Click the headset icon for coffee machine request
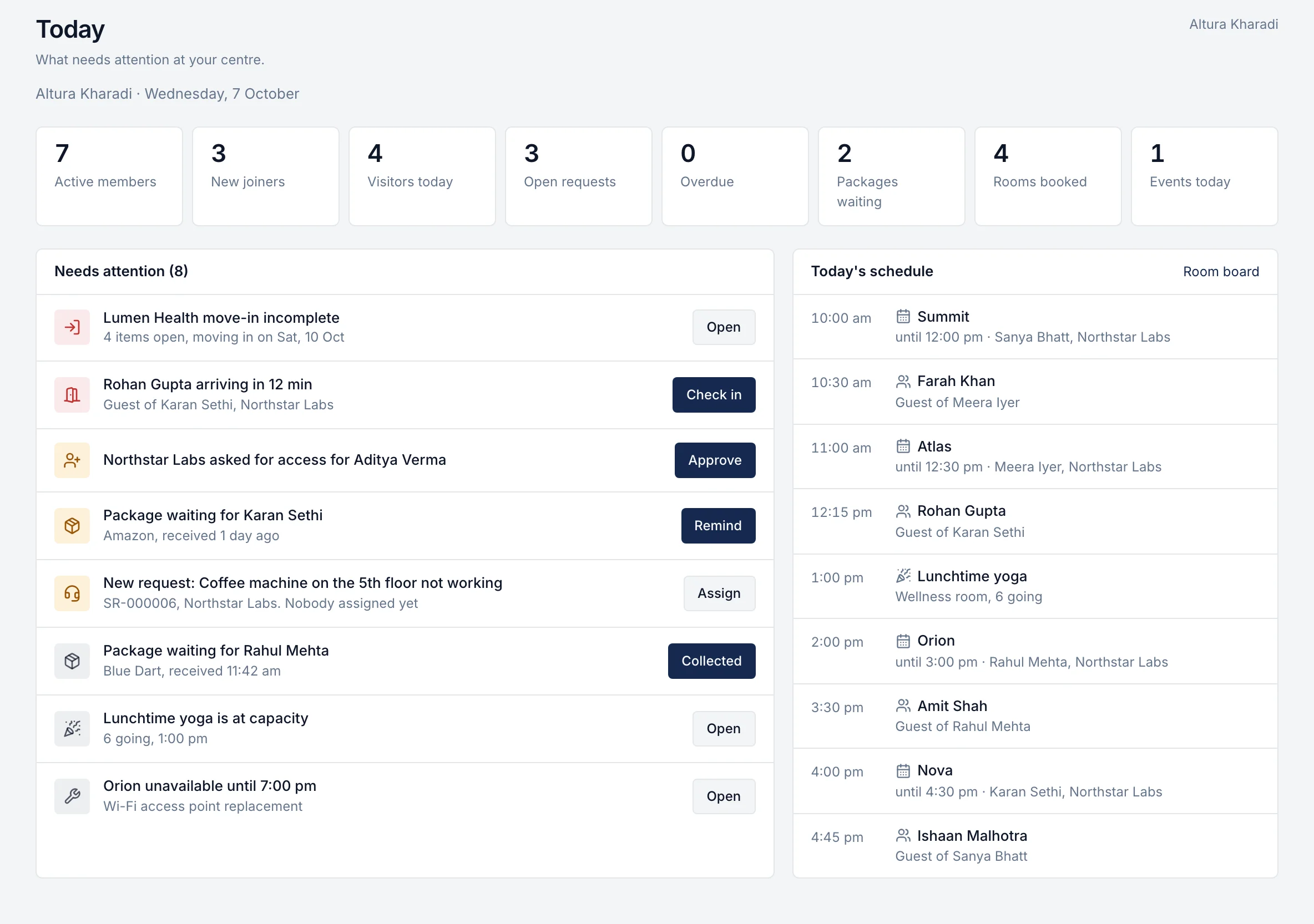This screenshot has width=1314, height=924. pyautogui.click(x=72, y=593)
